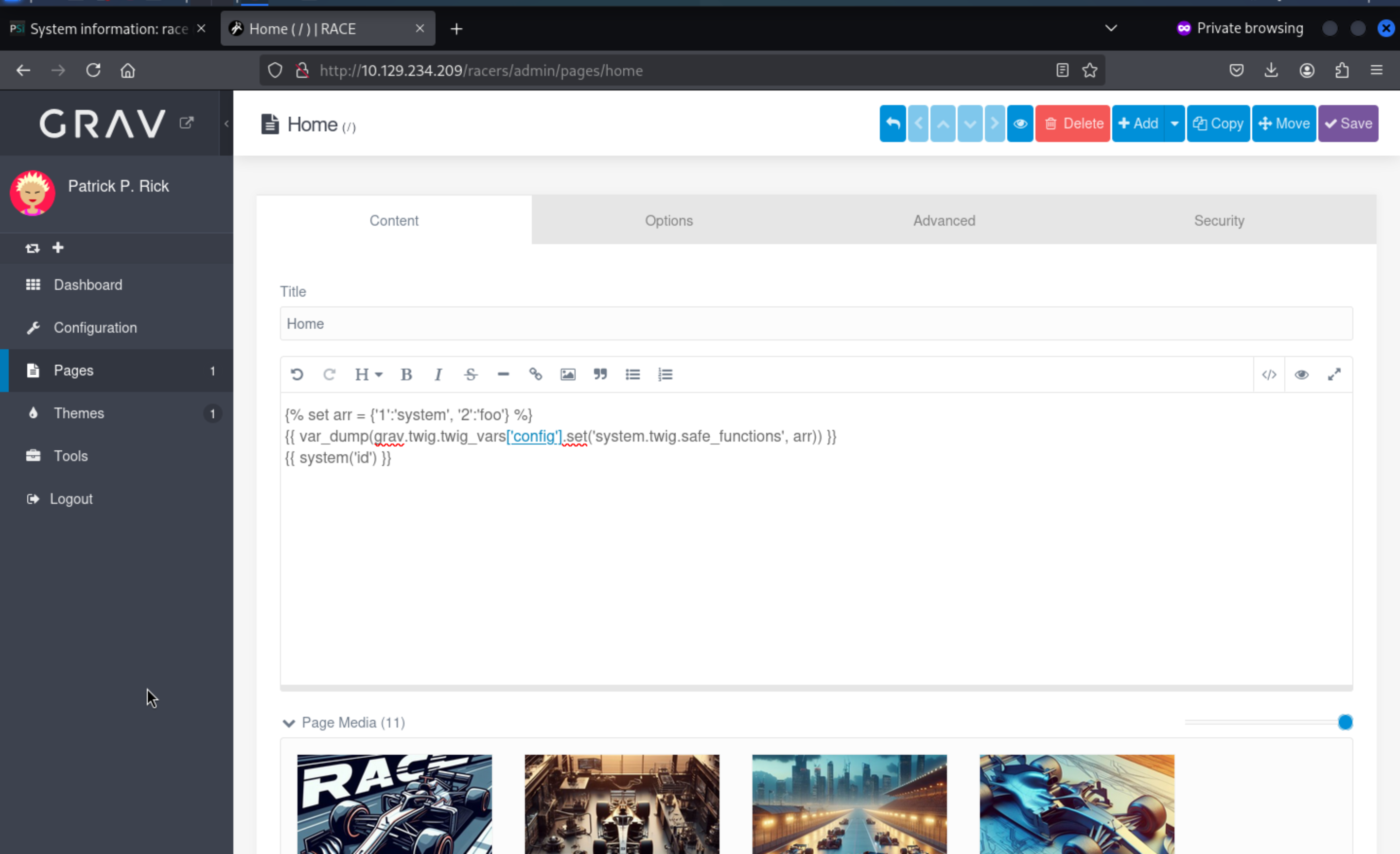
Task: Click the blockquote icon
Action: 600,374
